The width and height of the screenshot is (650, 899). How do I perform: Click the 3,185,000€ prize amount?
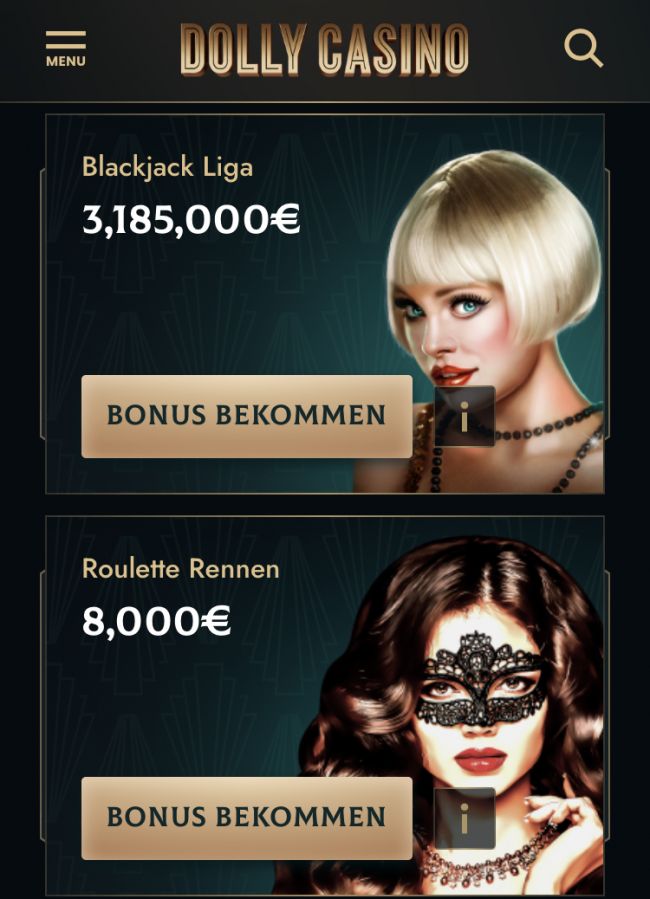tap(191, 219)
